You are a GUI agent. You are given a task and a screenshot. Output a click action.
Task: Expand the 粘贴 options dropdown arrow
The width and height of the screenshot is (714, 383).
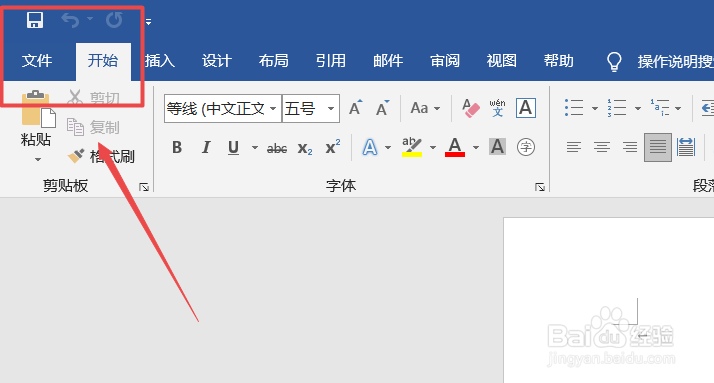tap(38, 159)
